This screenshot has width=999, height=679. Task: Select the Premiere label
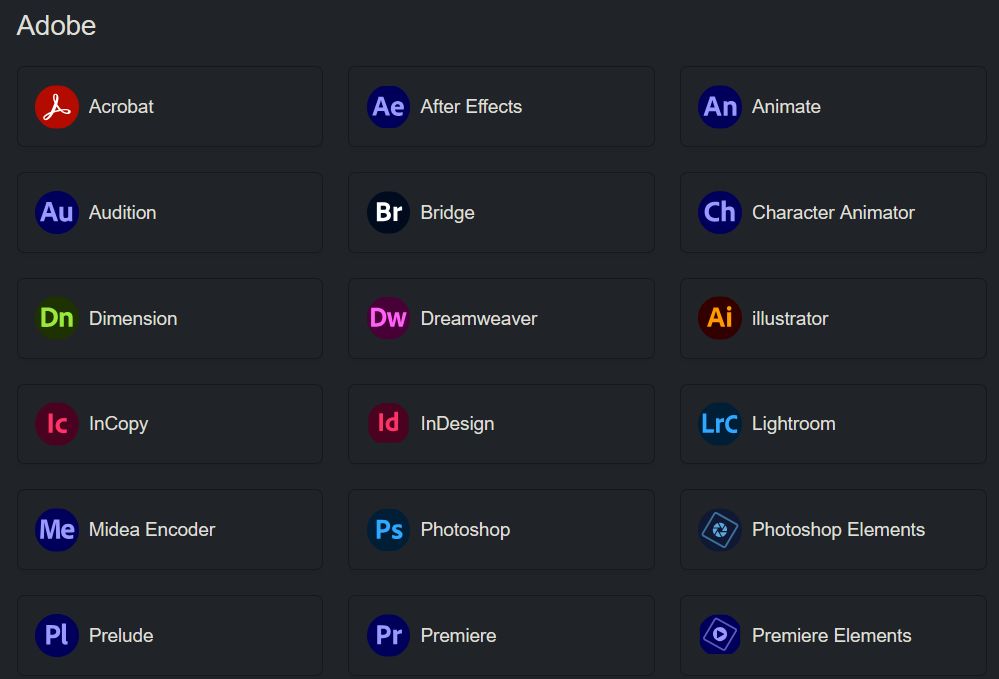[x=458, y=636]
